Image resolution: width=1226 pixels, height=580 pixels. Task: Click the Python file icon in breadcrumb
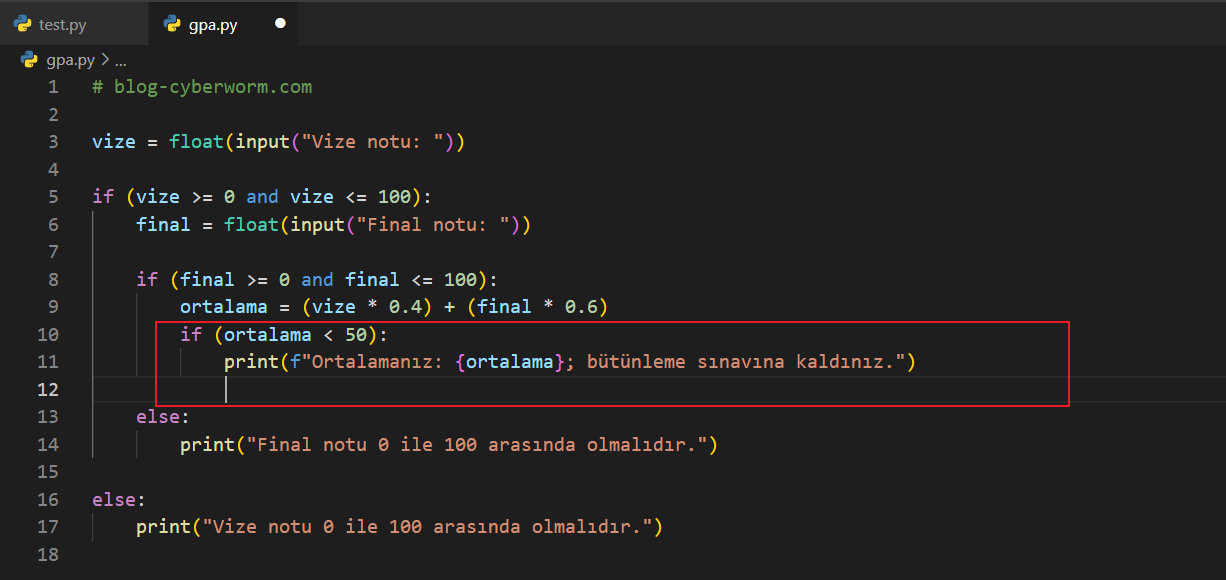[30, 60]
